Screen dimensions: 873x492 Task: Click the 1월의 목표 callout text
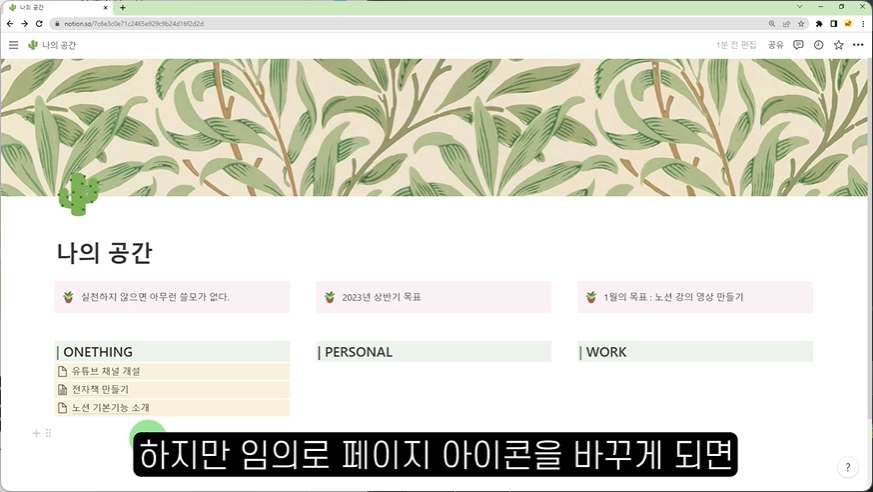click(674, 297)
